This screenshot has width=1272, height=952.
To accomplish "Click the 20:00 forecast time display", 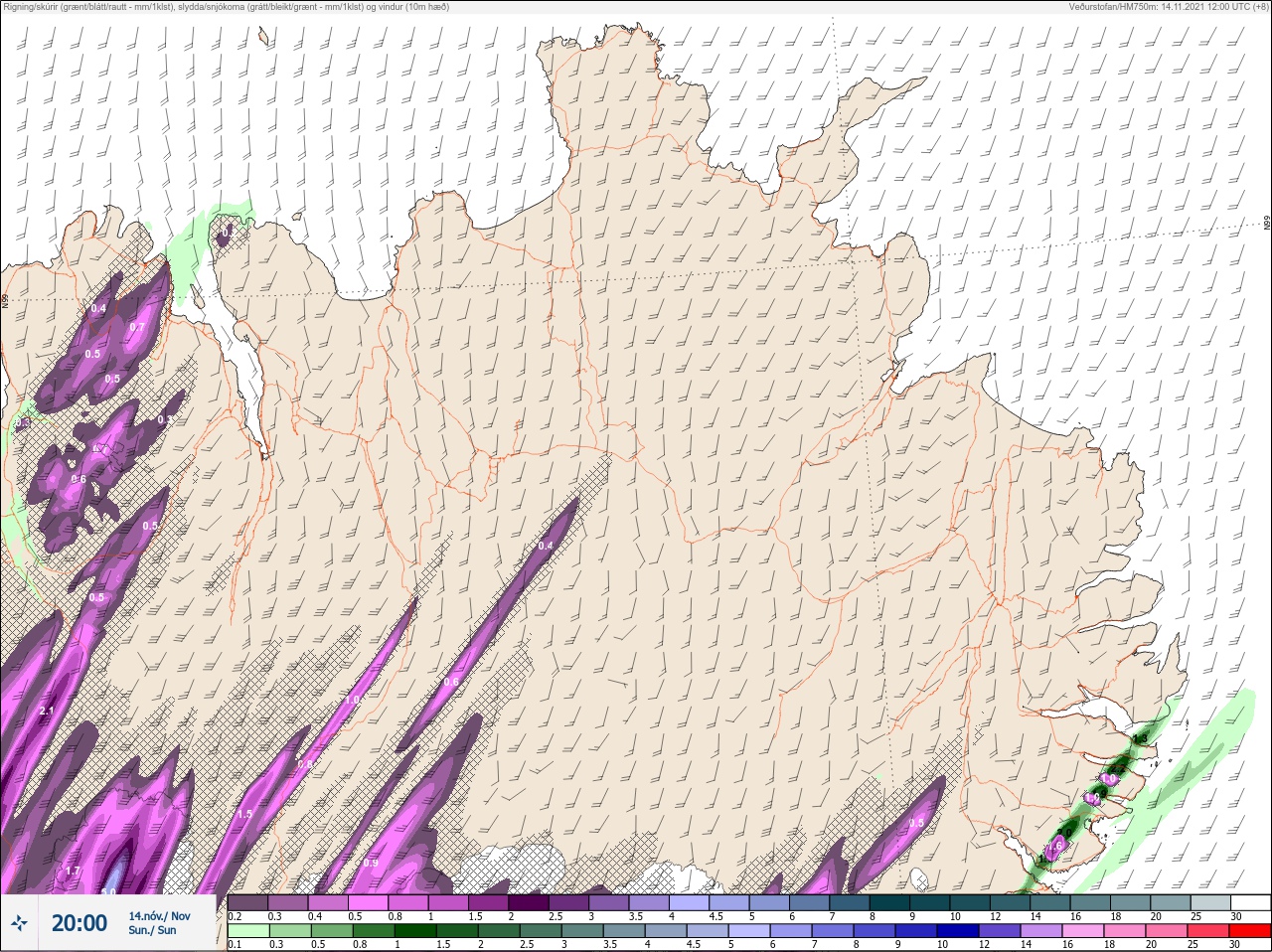I will click(79, 923).
